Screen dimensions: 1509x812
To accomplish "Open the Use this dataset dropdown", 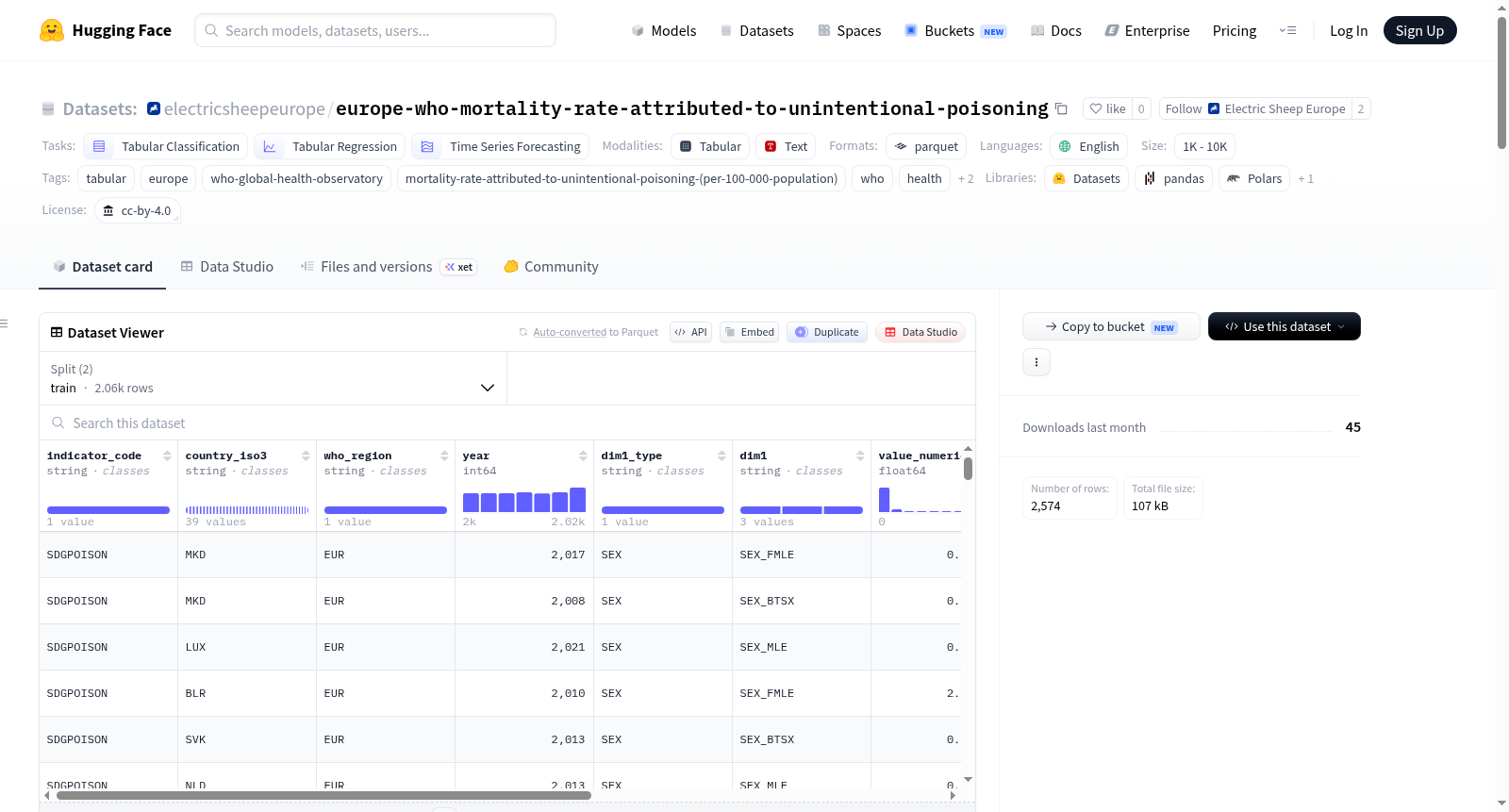I will coord(1285,326).
